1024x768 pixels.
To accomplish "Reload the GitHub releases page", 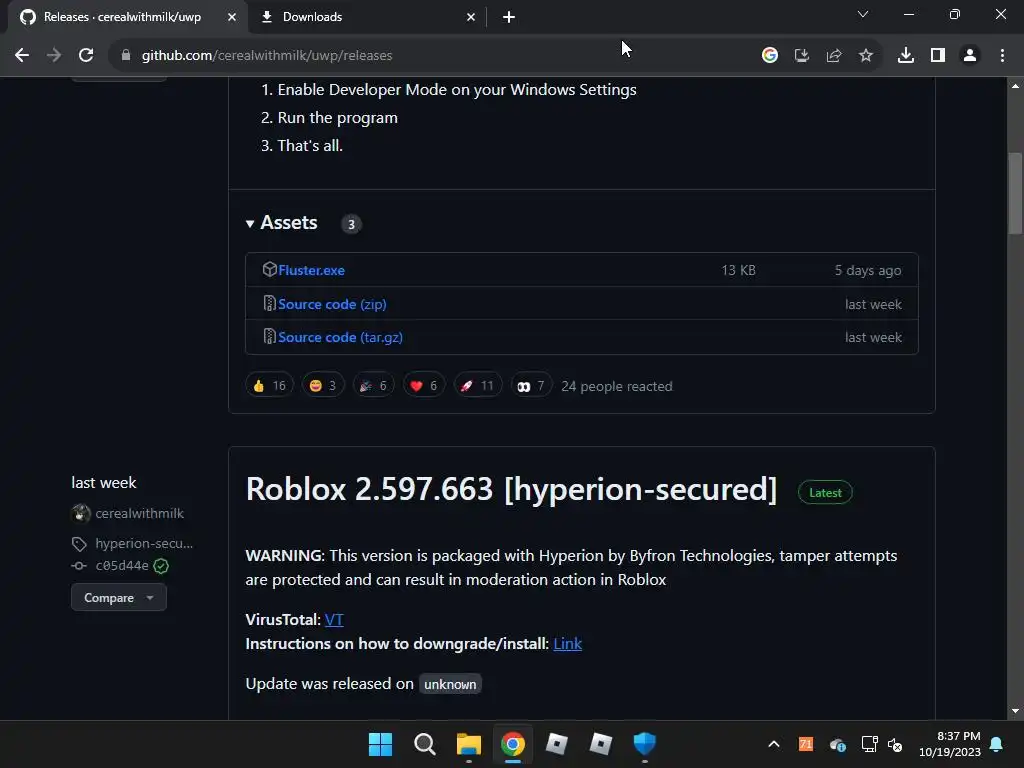I will [x=86, y=56].
